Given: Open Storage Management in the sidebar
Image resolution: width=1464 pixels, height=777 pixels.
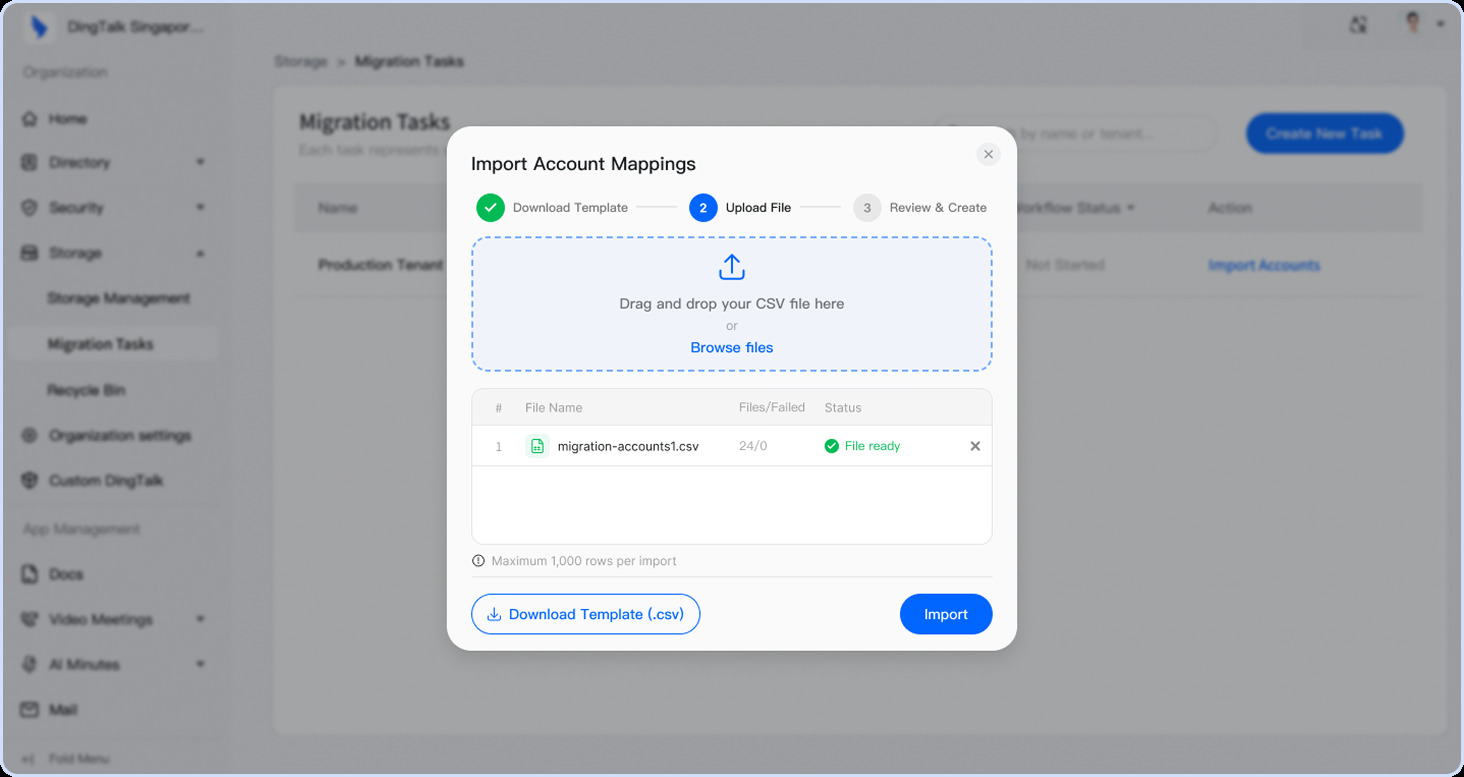Looking at the screenshot, I should tap(118, 298).
